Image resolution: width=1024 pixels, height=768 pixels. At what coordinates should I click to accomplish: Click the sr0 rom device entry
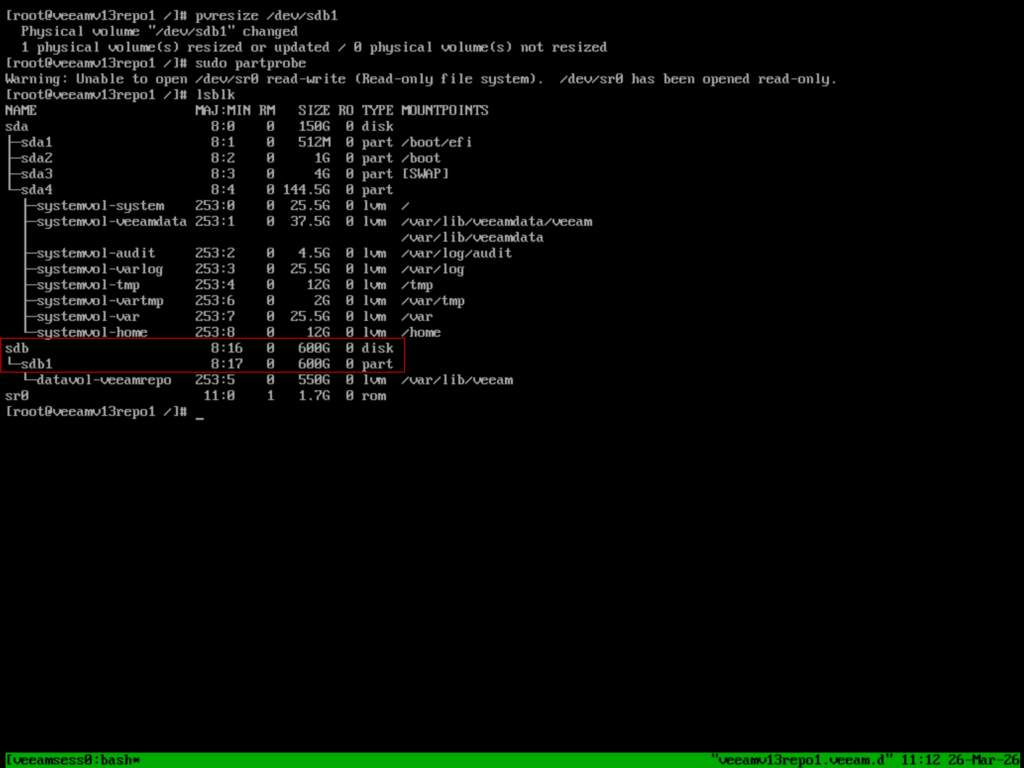[x=17, y=396]
